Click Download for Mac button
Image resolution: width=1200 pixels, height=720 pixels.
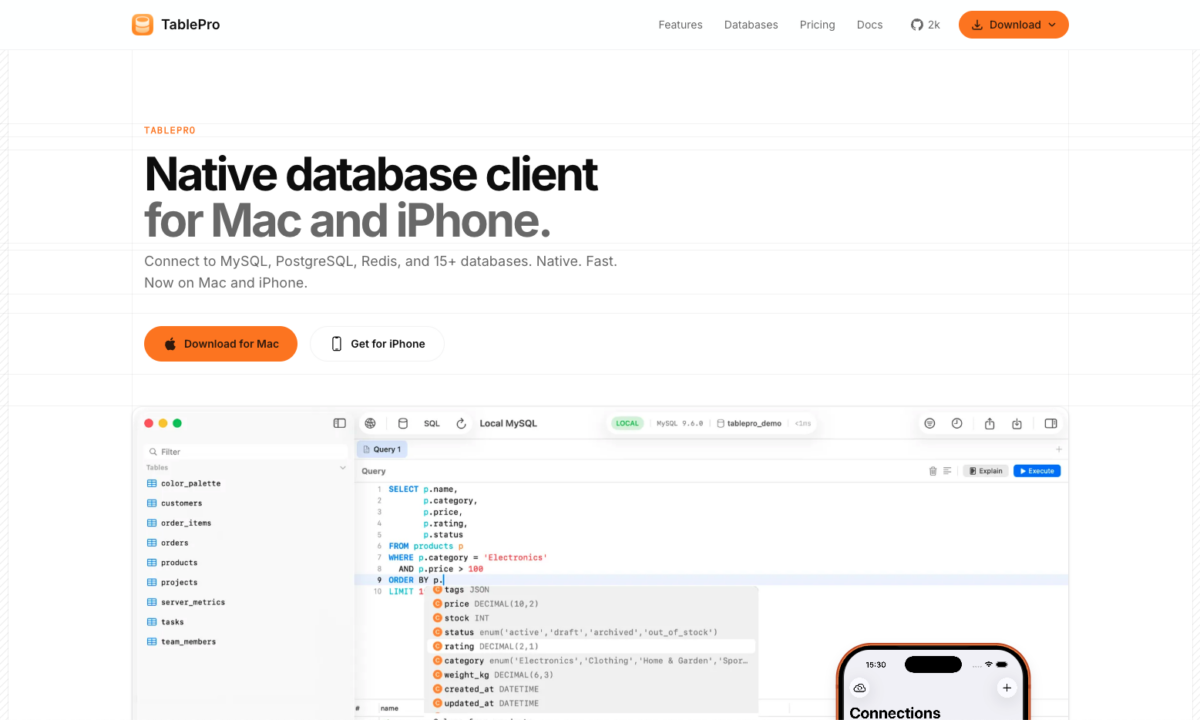(220, 343)
